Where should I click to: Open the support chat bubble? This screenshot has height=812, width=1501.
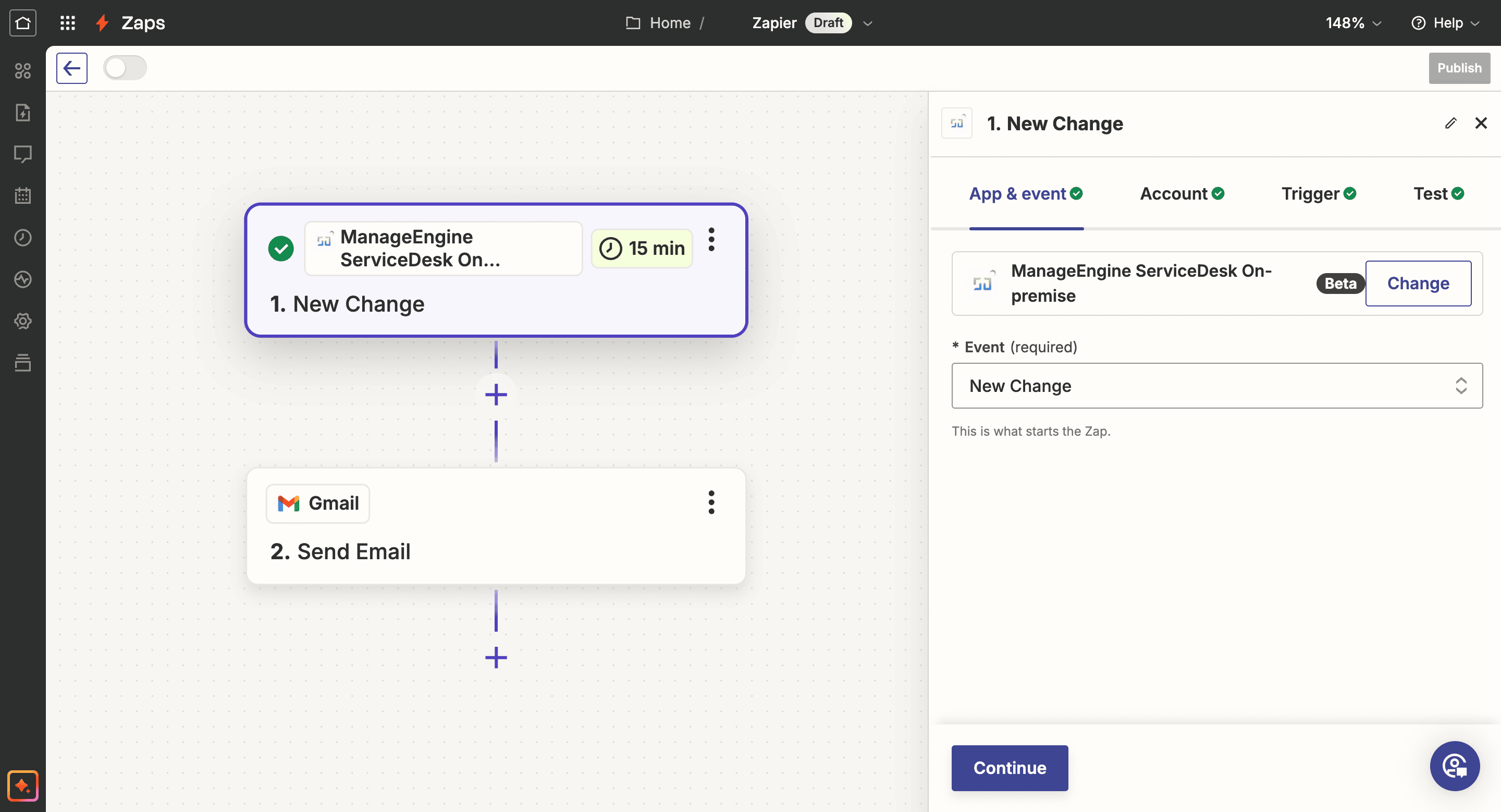pyautogui.click(x=1455, y=766)
